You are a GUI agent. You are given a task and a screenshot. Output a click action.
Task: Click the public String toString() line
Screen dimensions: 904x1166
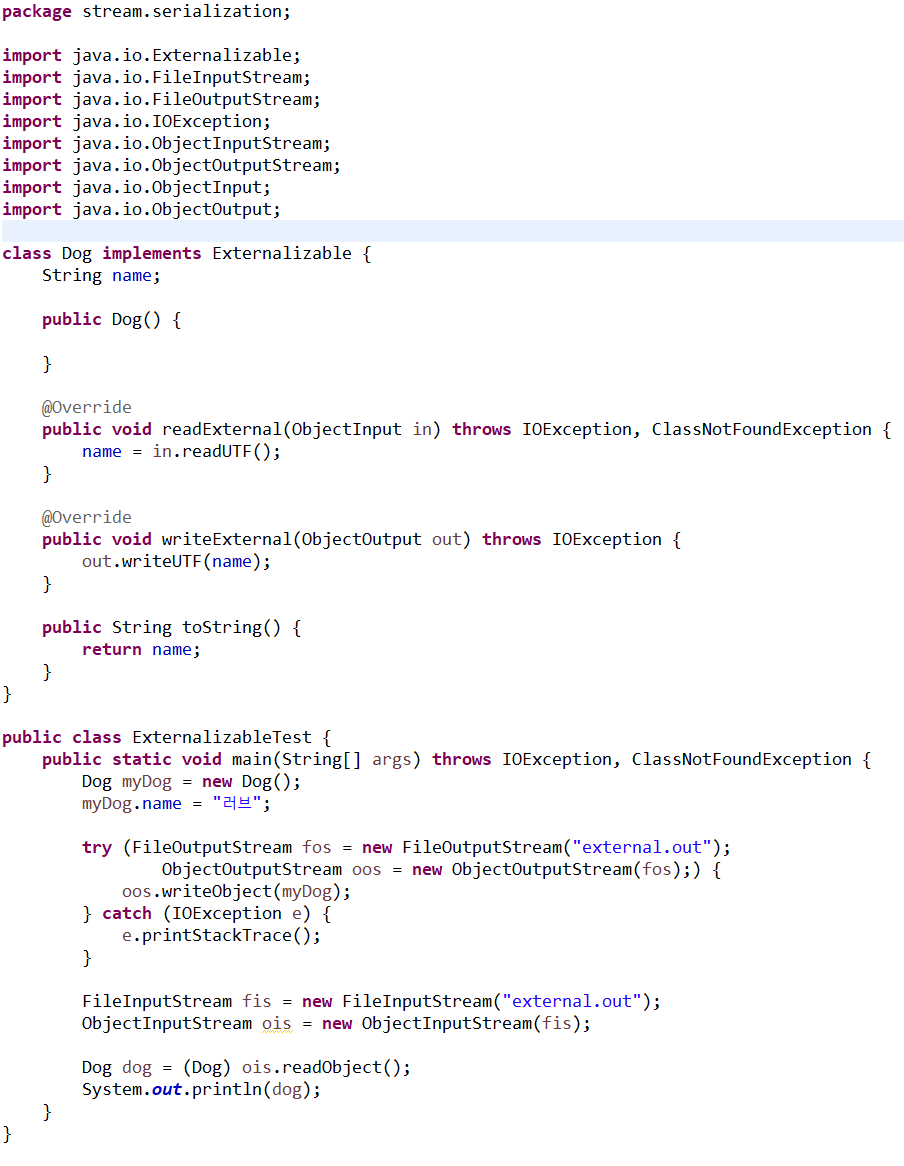click(172, 628)
